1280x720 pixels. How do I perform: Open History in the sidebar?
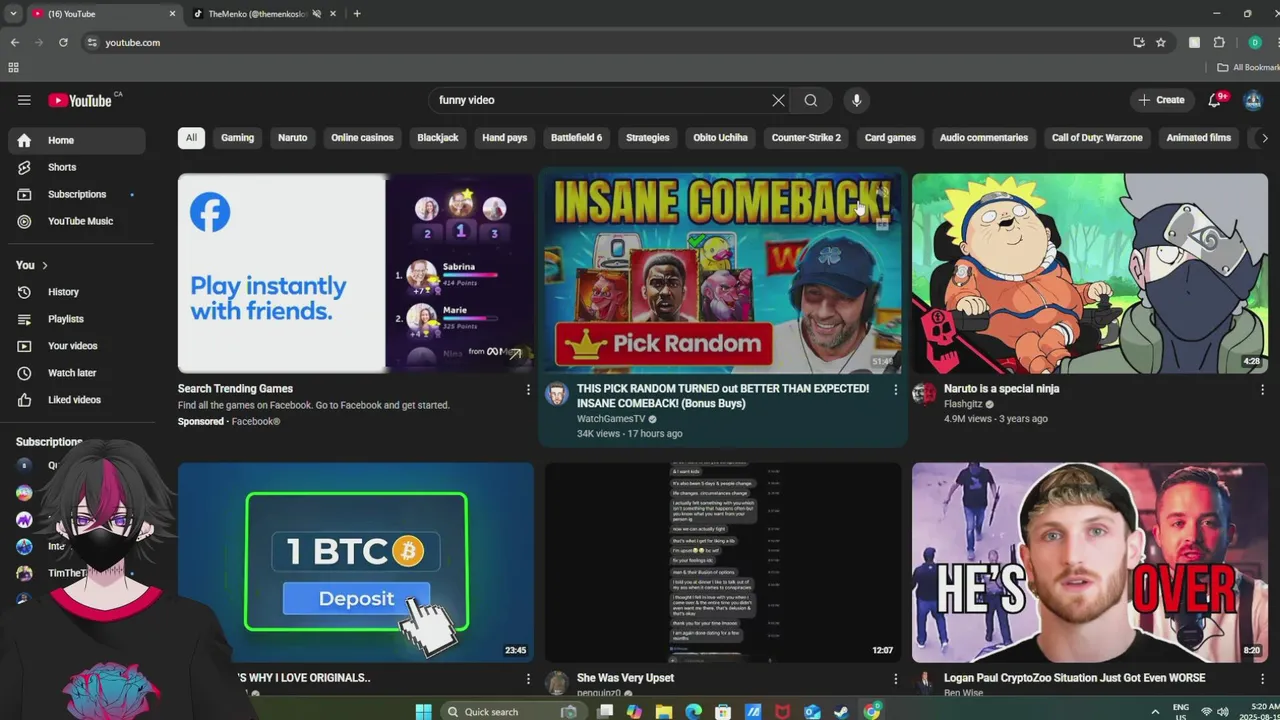77,292
